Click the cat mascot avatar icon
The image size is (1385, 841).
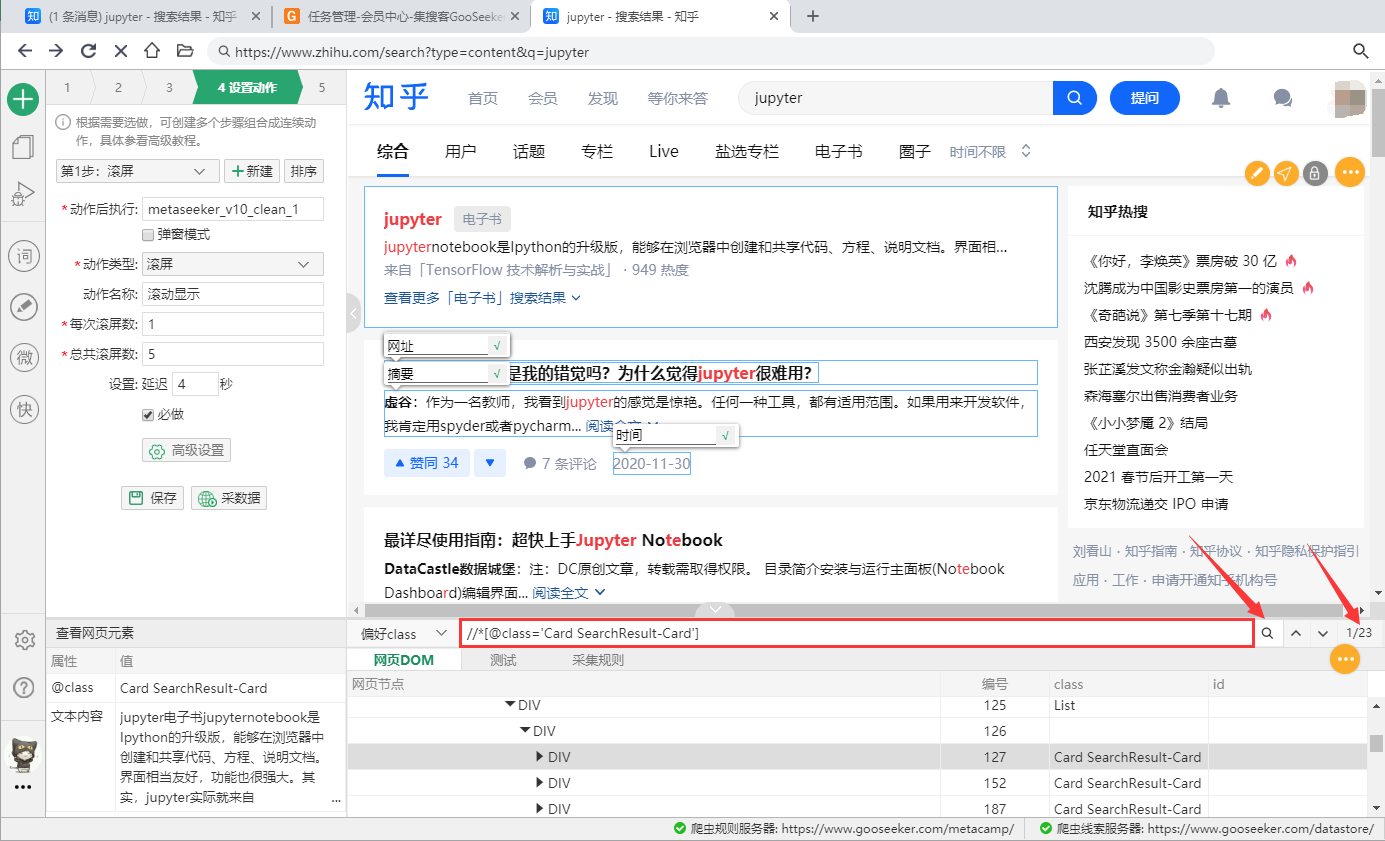pyautogui.click(x=23, y=755)
